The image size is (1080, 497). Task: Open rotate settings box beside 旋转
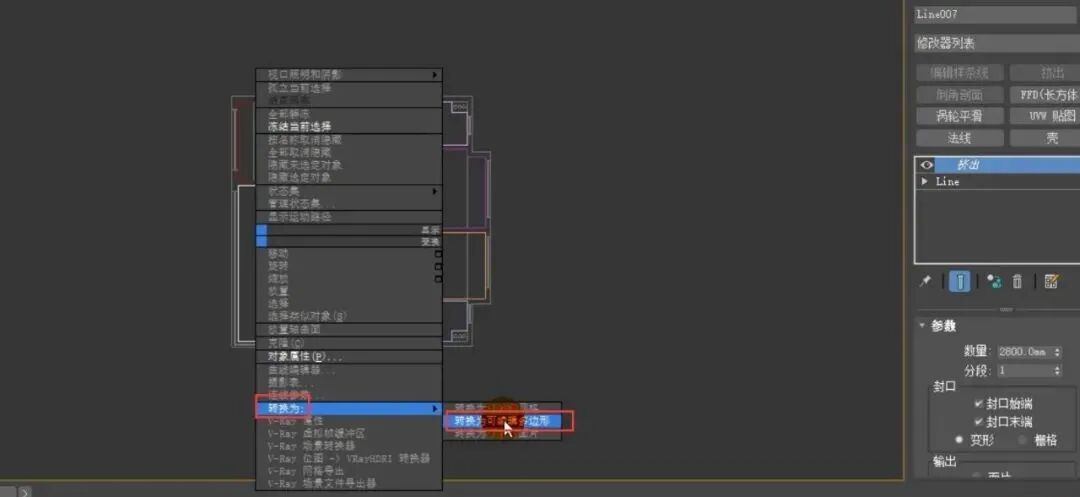(438, 266)
